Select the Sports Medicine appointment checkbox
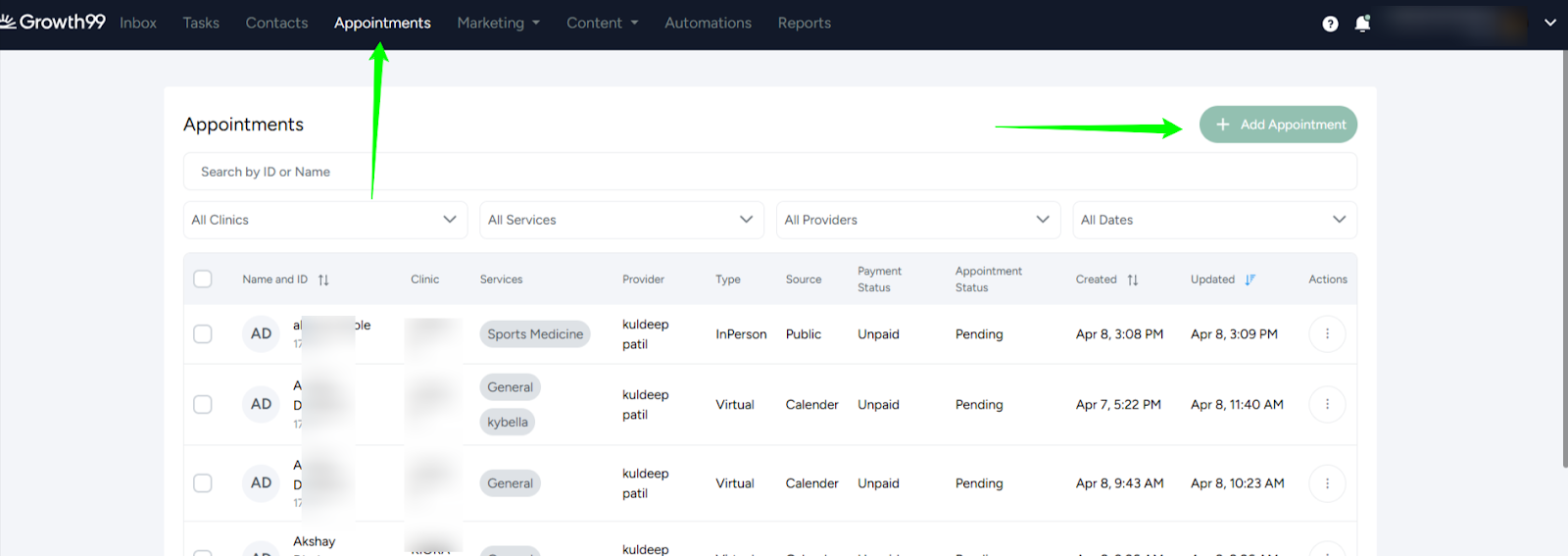 coord(203,333)
